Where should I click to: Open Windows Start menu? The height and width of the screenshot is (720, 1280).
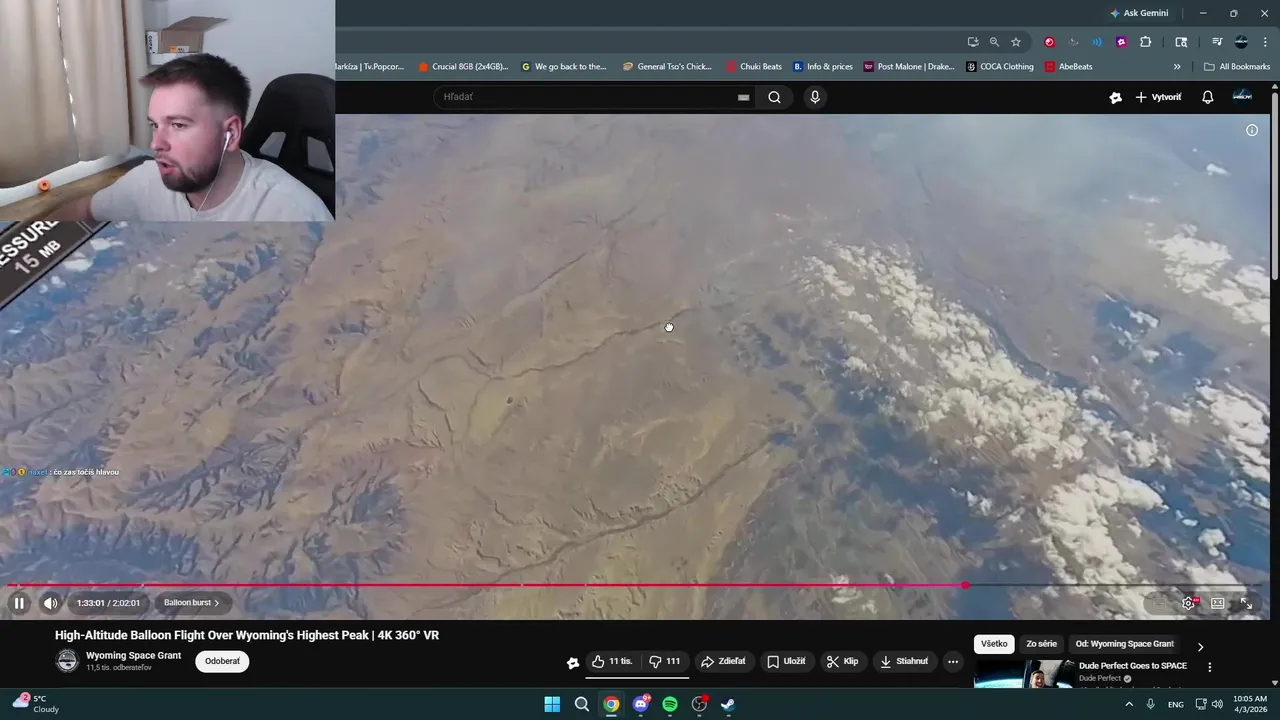552,704
